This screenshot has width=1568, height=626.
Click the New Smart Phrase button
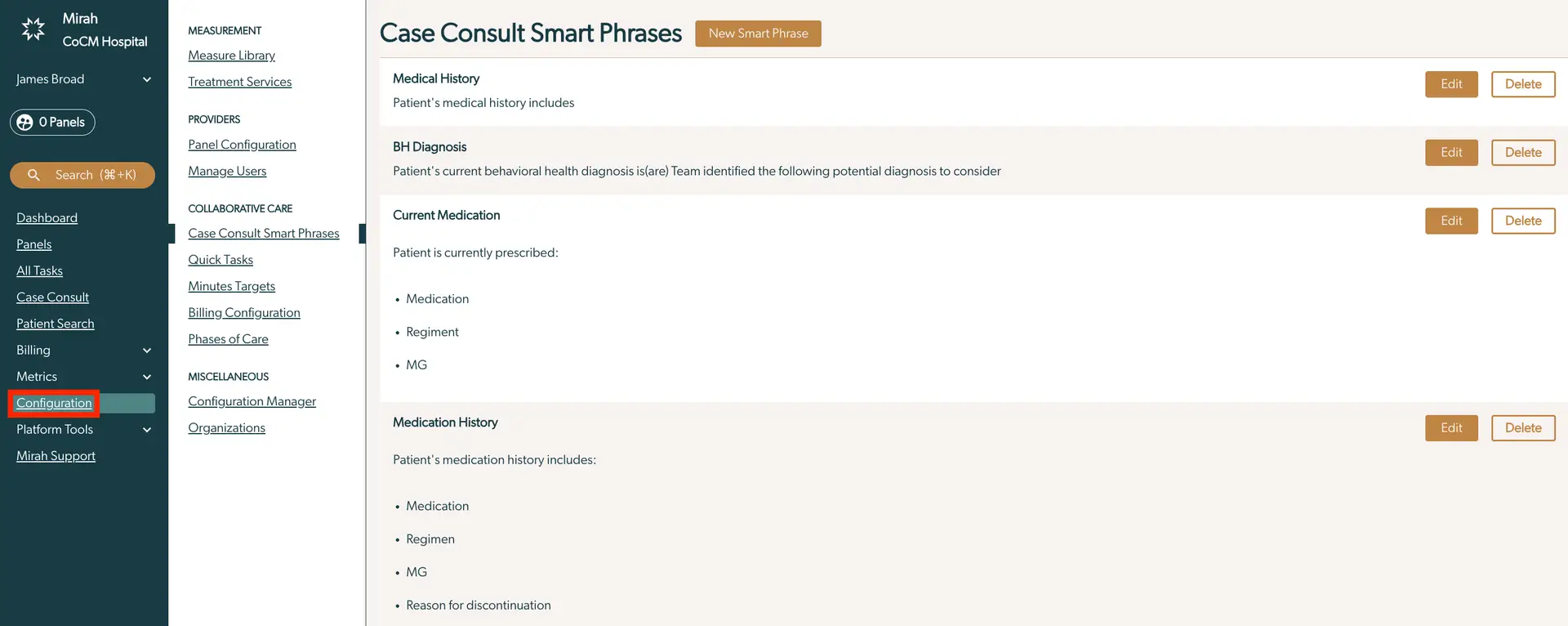(757, 34)
